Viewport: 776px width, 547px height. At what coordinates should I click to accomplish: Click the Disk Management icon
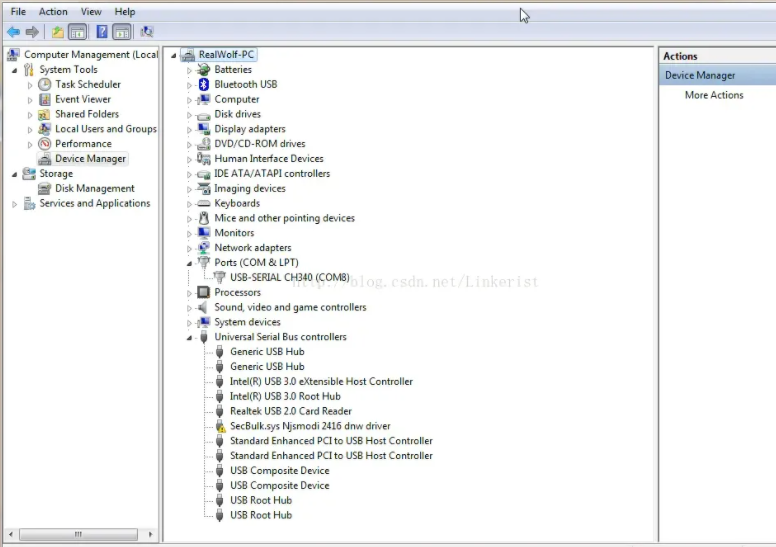45,188
